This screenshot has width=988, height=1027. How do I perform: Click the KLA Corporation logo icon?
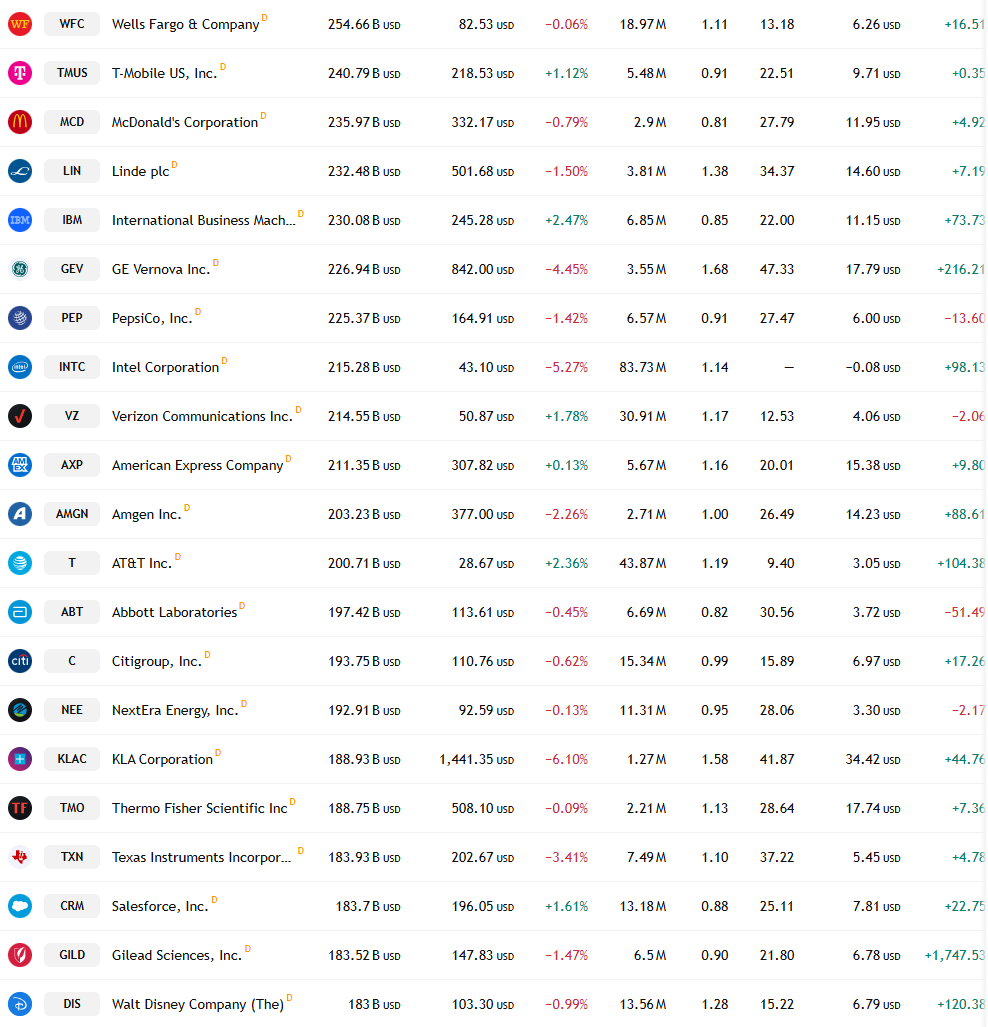(x=20, y=759)
